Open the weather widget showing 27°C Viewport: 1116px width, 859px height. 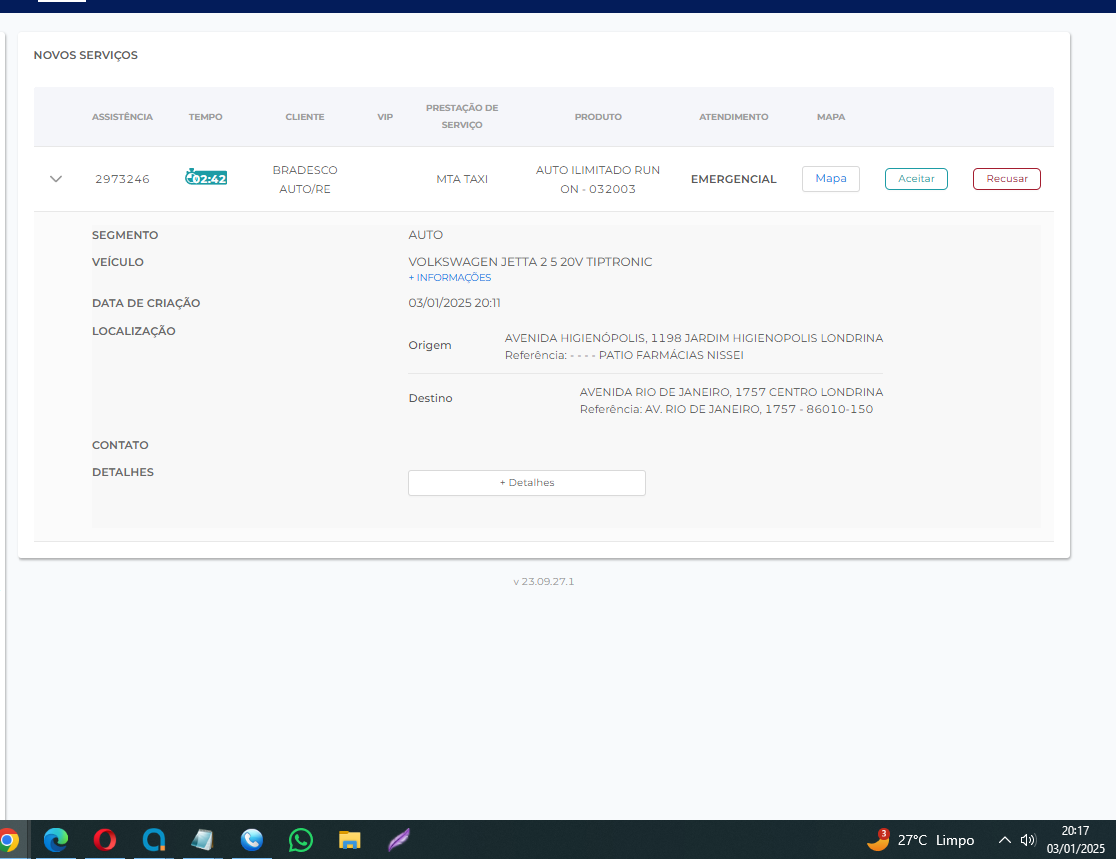click(x=920, y=840)
